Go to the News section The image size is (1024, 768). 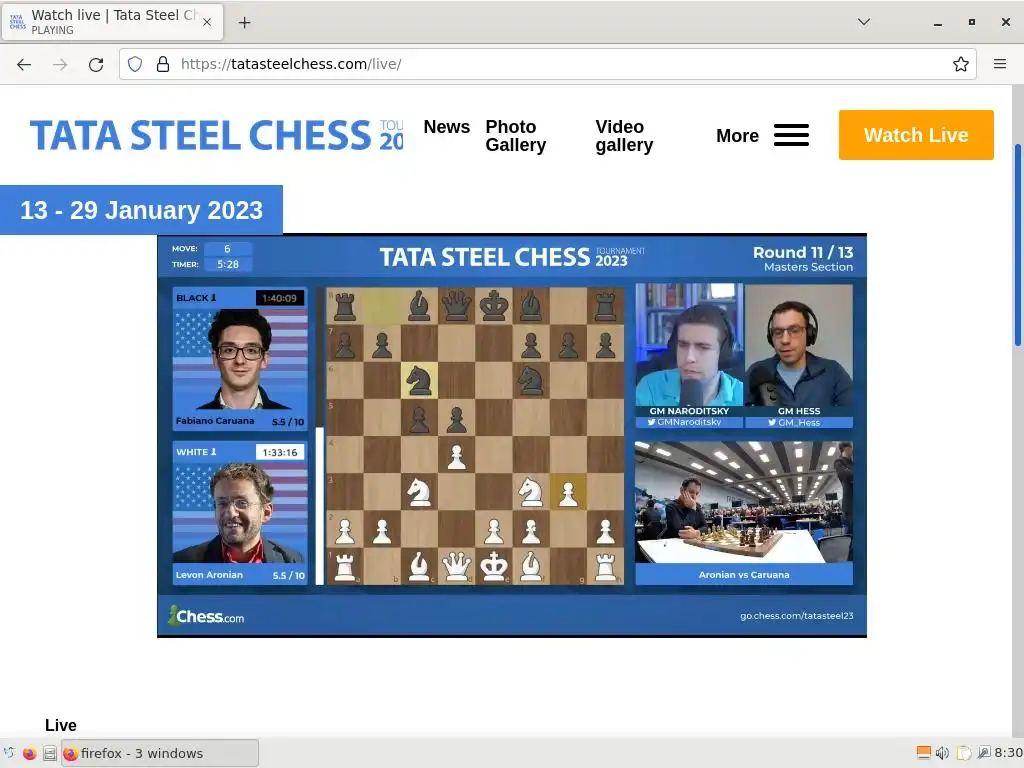(x=447, y=127)
